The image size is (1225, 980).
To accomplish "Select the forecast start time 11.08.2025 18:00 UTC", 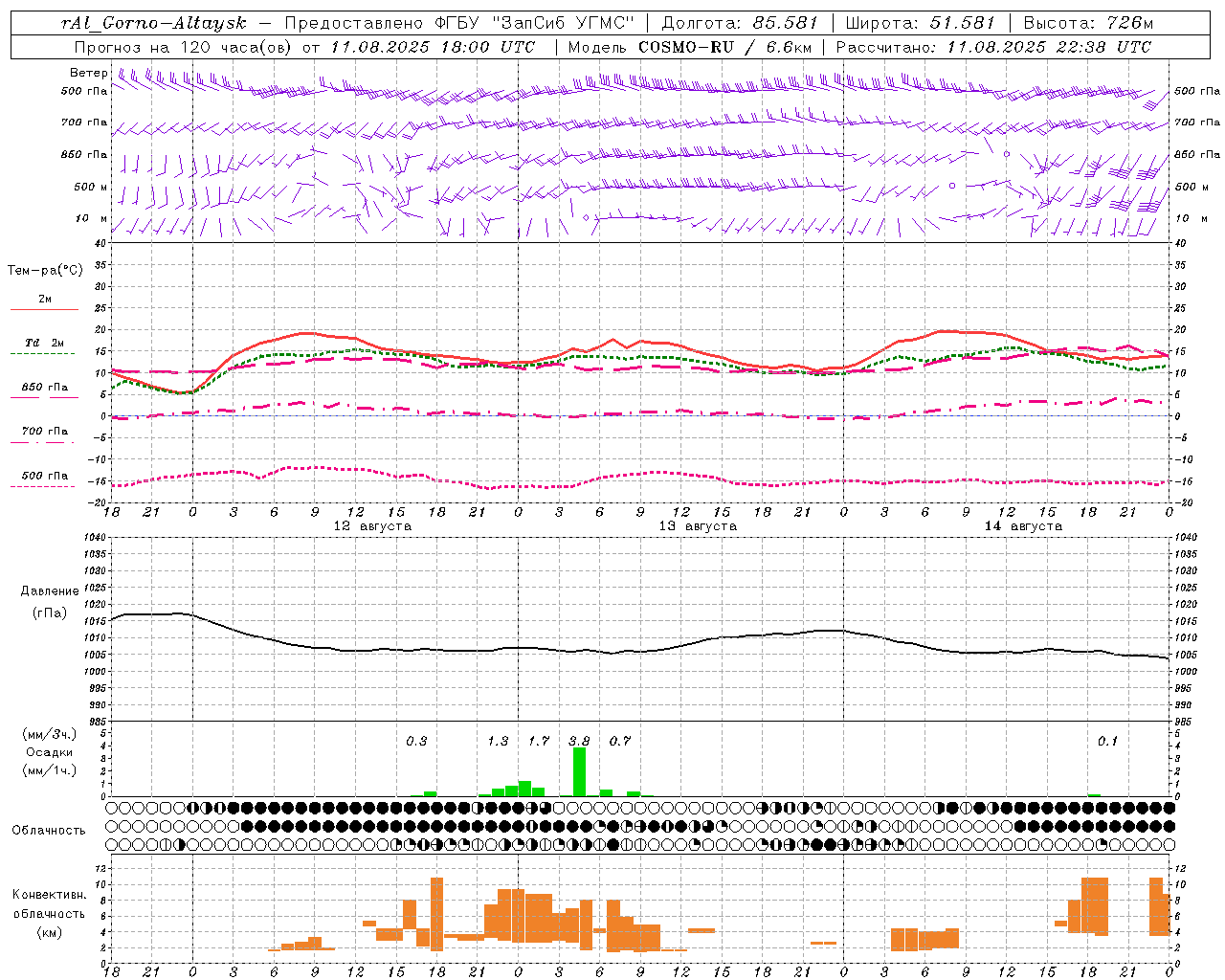I will [x=432, y=47].
